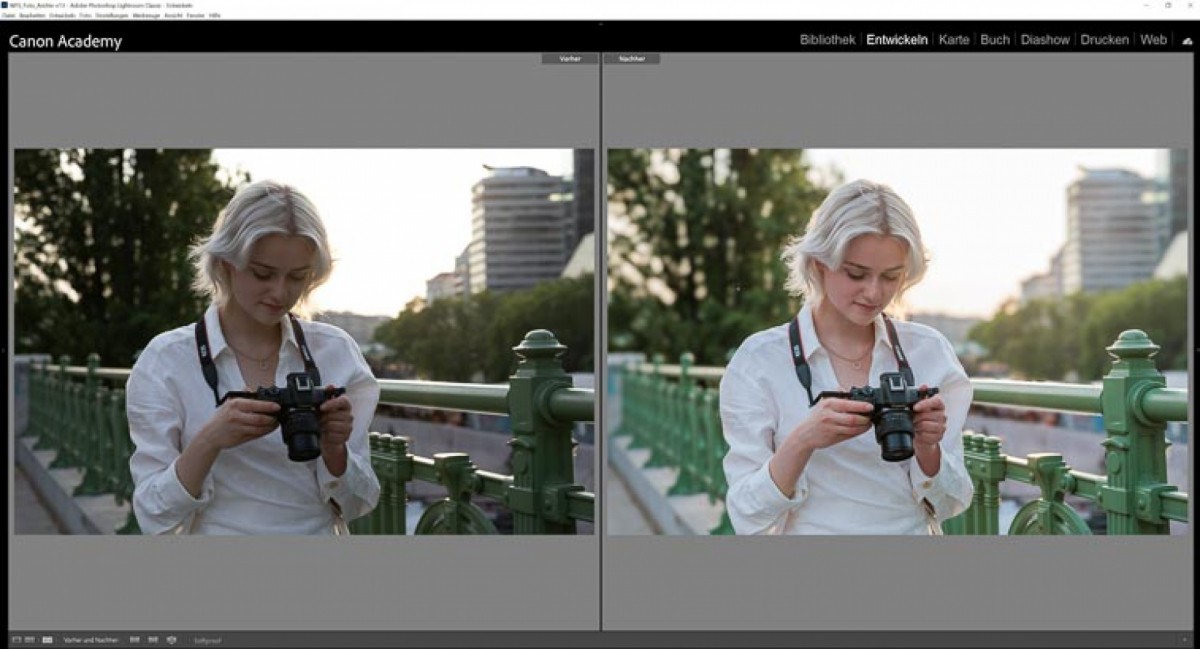The width and height of the screenshot is (1200, 649).
Task: Click the Canon Academy identity plate
Action: pyautogui.click(x=65, y=41)
